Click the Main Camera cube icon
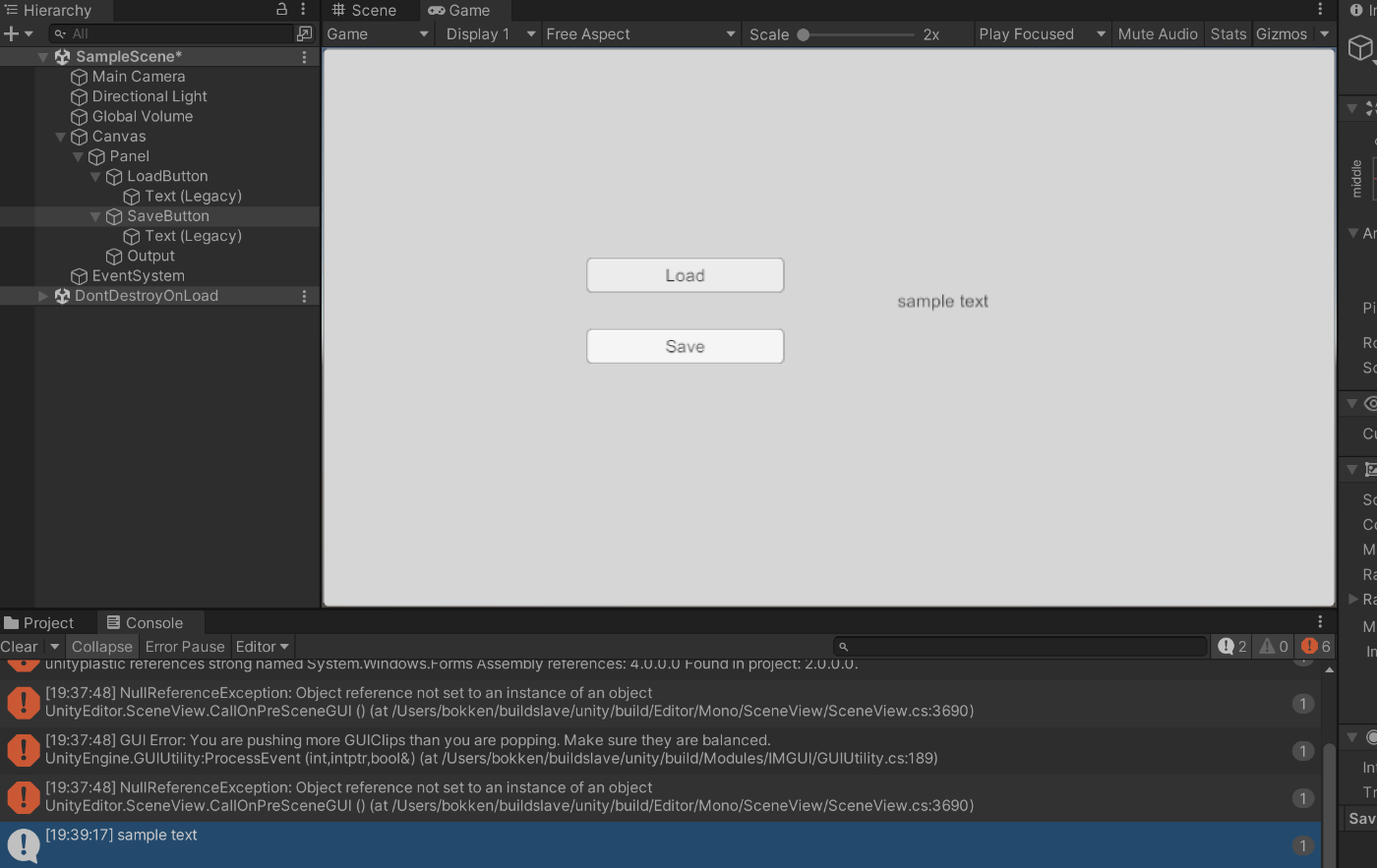Viewport: 1377px width, 868px height. [x=80, y=77]
